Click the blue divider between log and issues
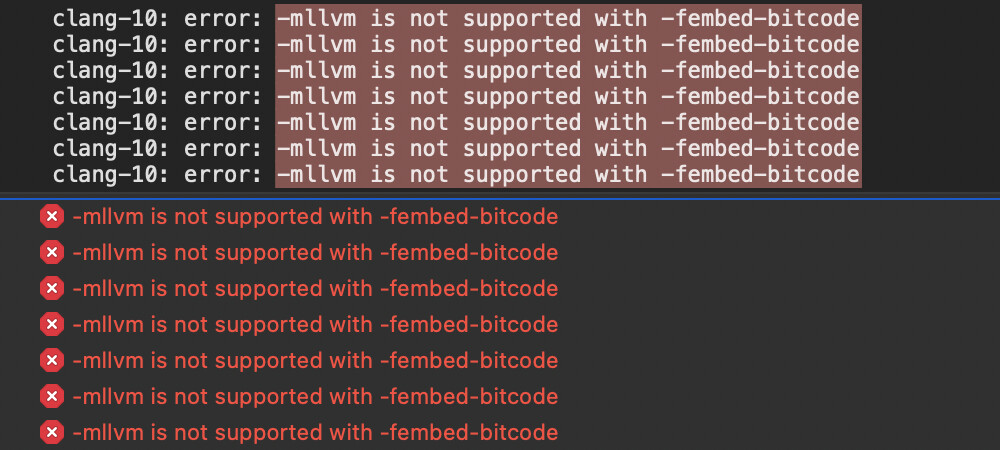 pyautogui.click(x=500, y=198)
